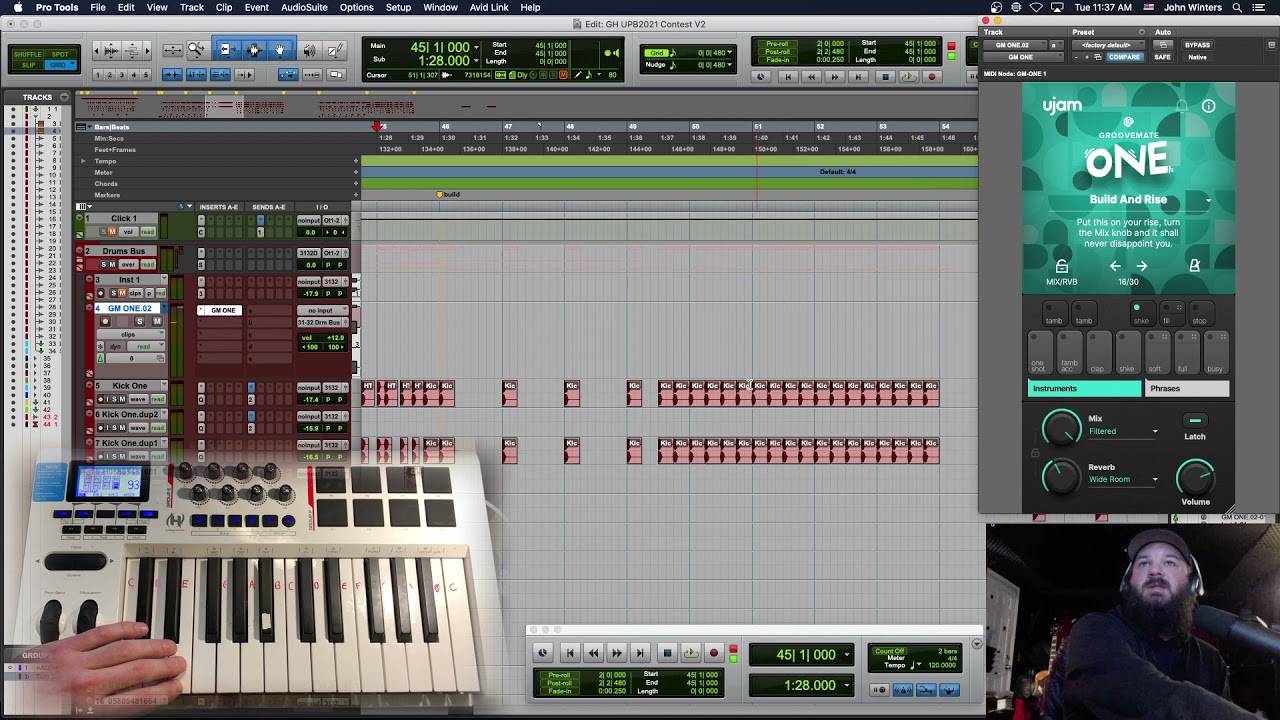This screenshot has width=1280, height=720.
Task: Click the 'one shot' instrument pad
Action: pyautogui.click(x=1038, y=354)
